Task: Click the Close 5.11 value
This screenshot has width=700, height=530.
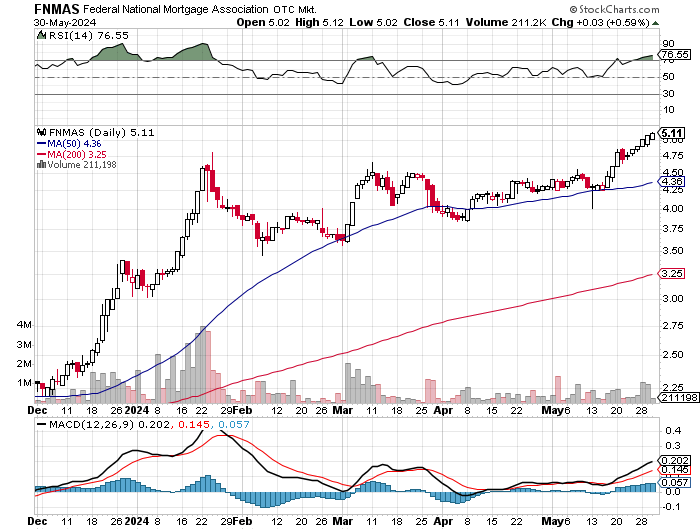Action: 431,22
